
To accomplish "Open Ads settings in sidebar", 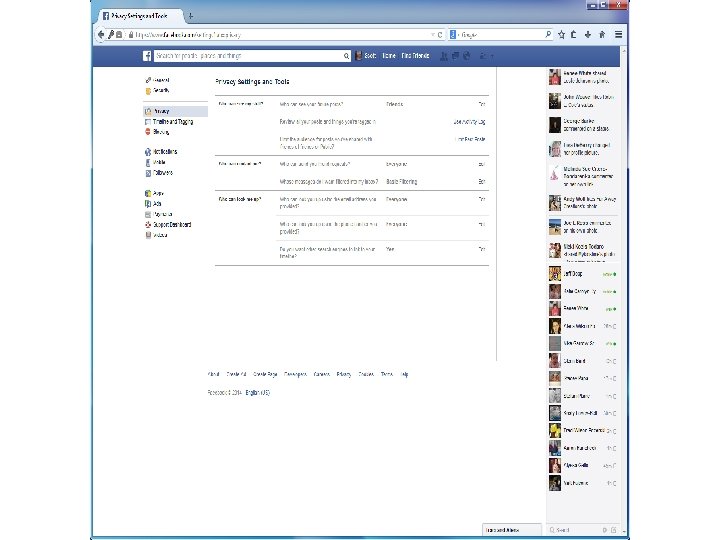I will click(x=153, y=203).
